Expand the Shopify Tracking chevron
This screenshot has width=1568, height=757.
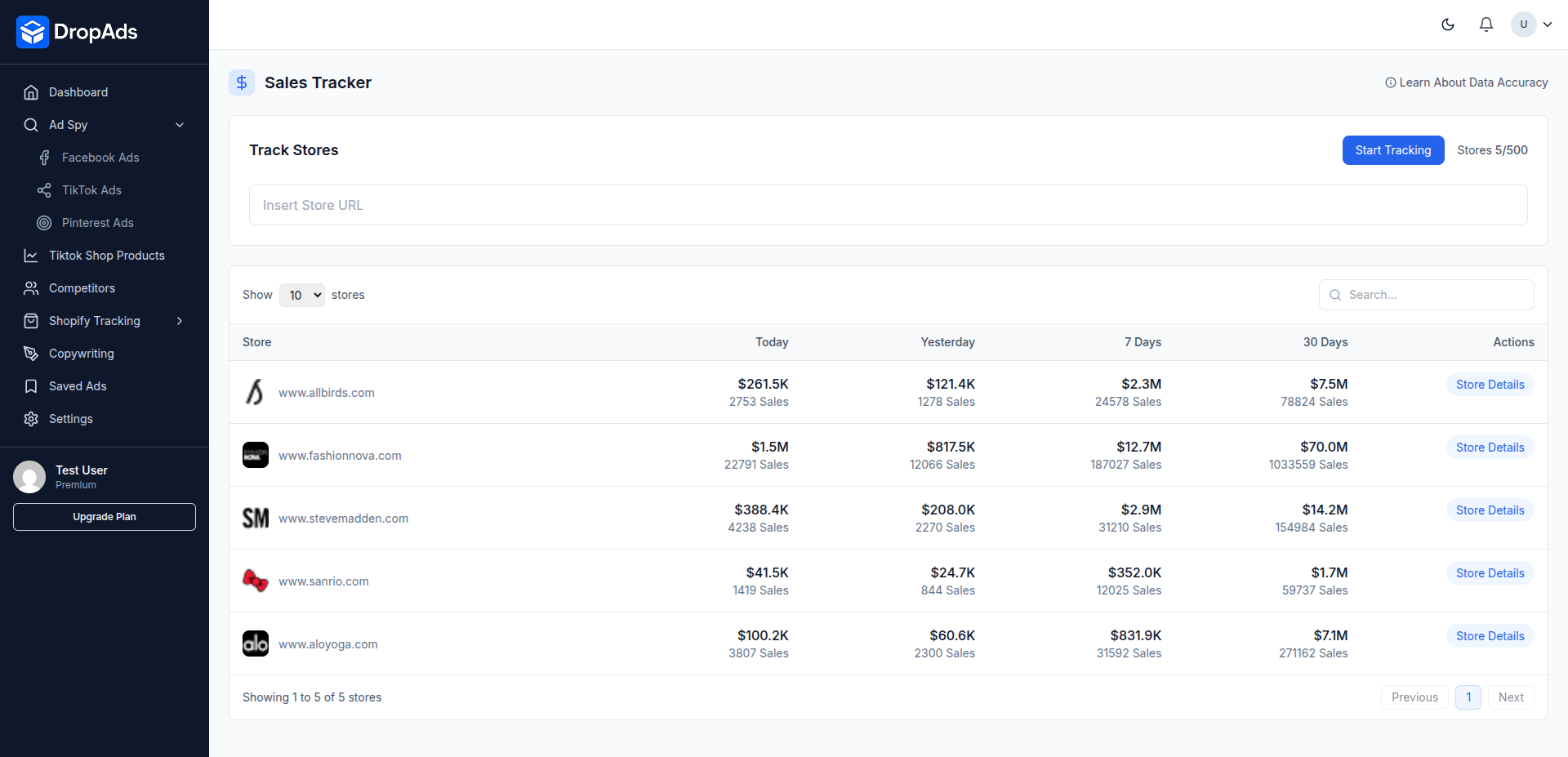click(180, 321)
